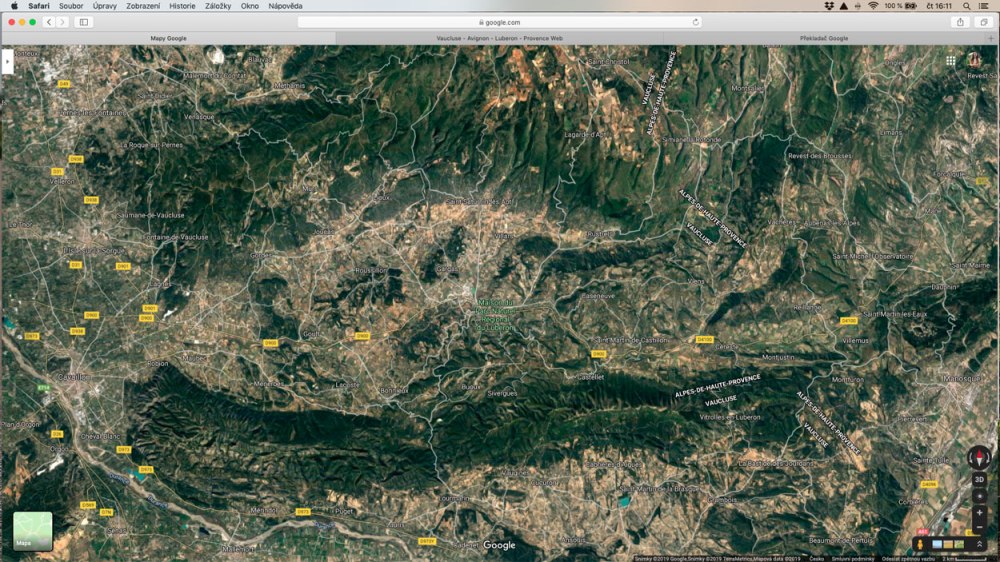The height and width of the screenshot is (562, 1000).
Task: Click the google.com address field
Action: coord(499,22)
